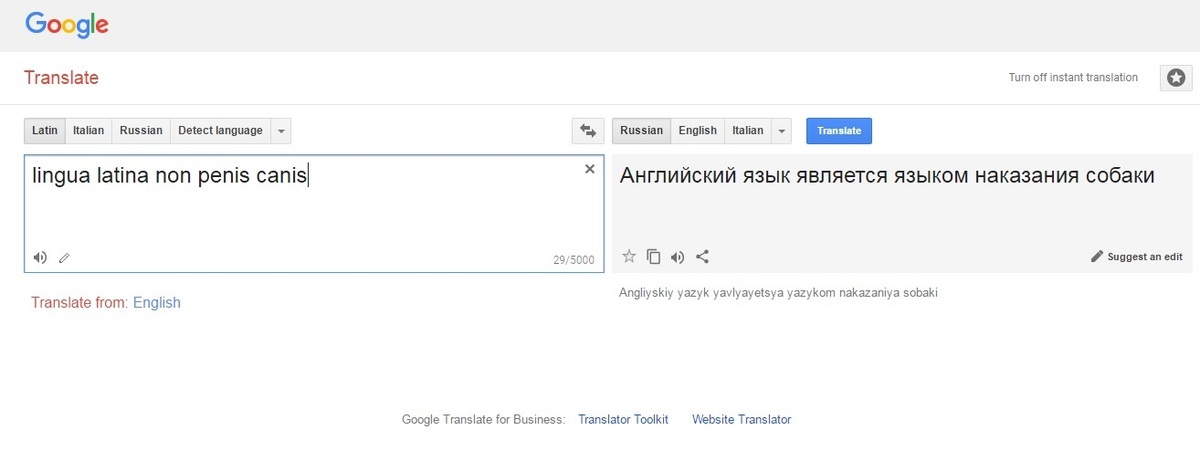Viewport: 1200px width, 451px height.
Task: Copy the translation with copy icon
Action: 653,256
